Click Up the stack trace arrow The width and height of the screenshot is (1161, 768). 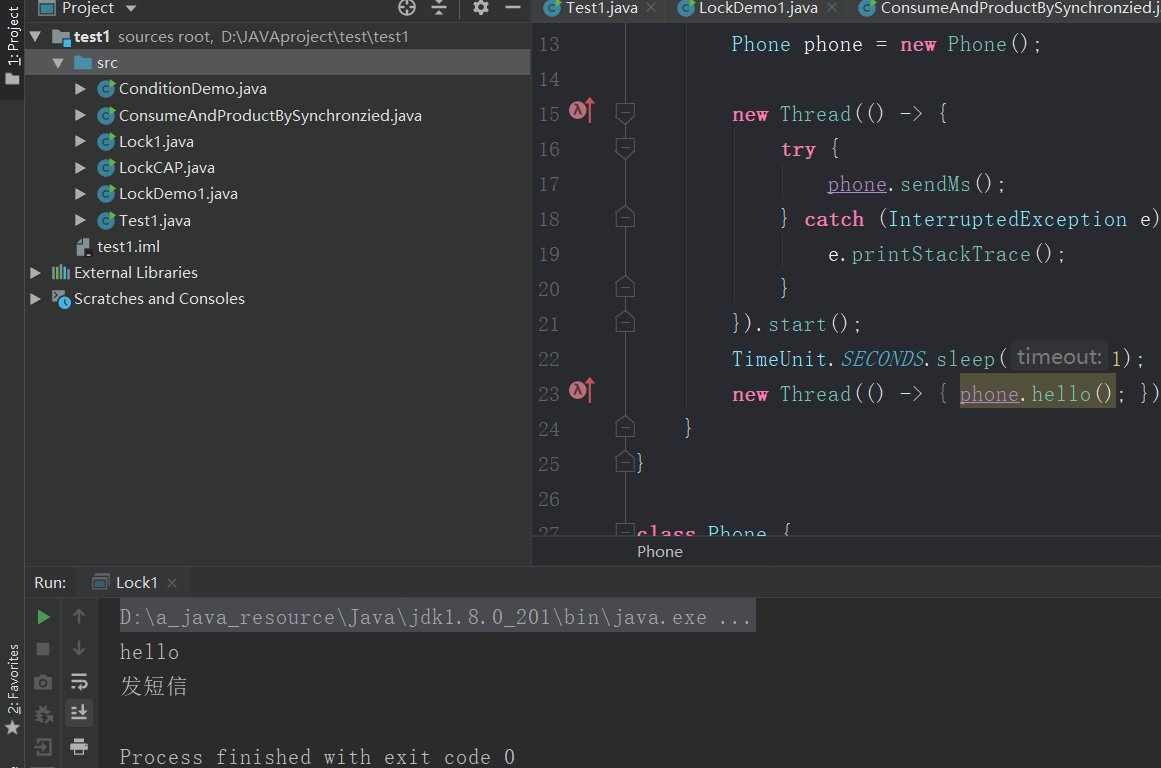[79, 616]
